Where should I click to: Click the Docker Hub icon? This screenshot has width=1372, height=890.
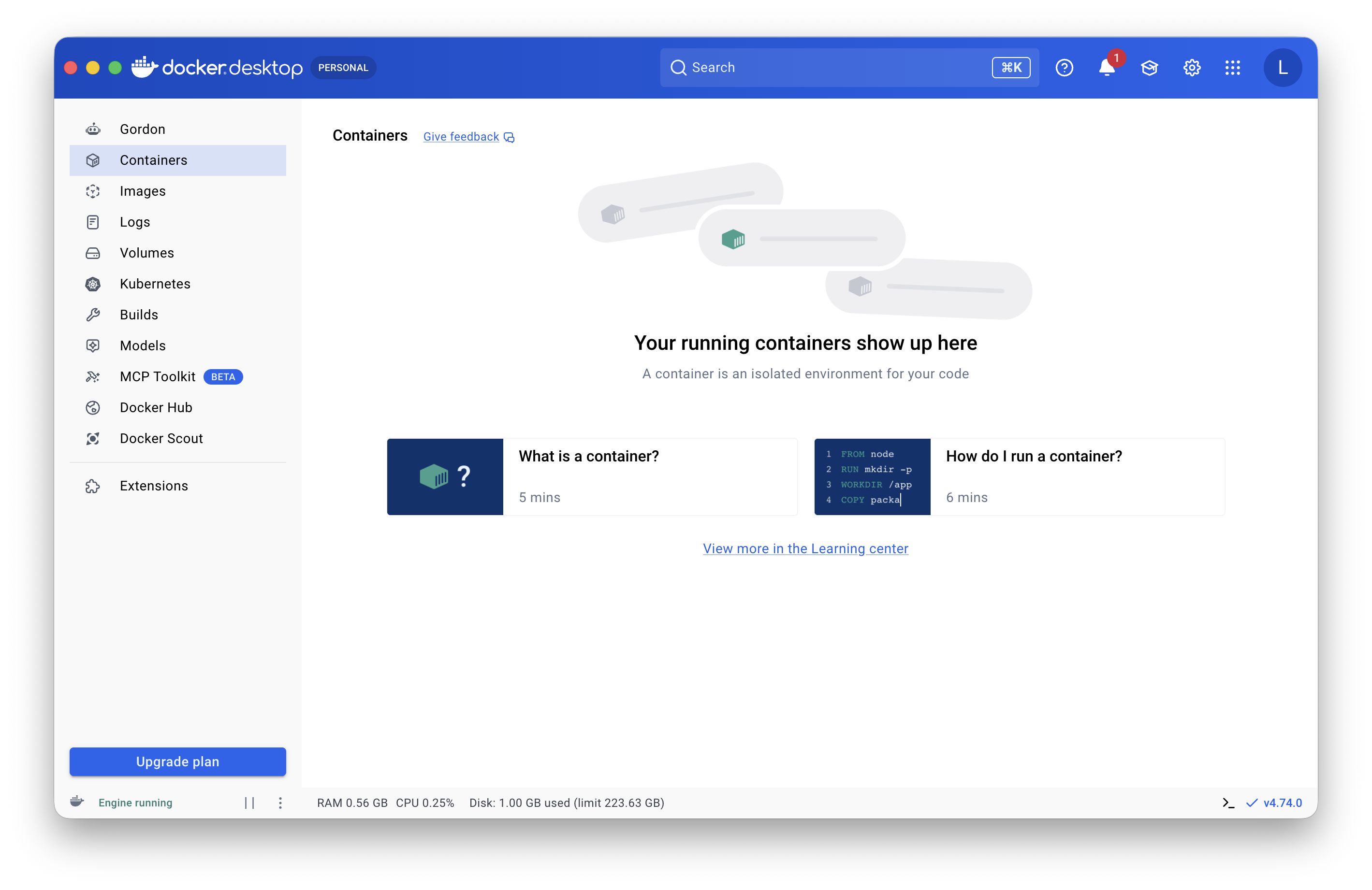point(93,407)
